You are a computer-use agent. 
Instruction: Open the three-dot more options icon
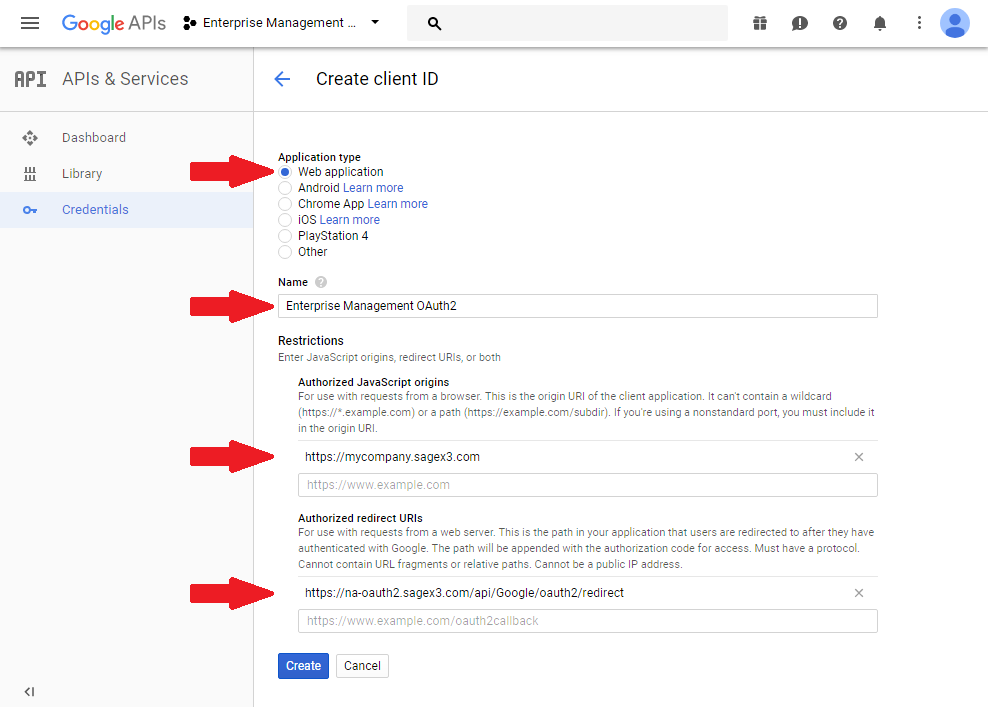[x=919, y=22]
